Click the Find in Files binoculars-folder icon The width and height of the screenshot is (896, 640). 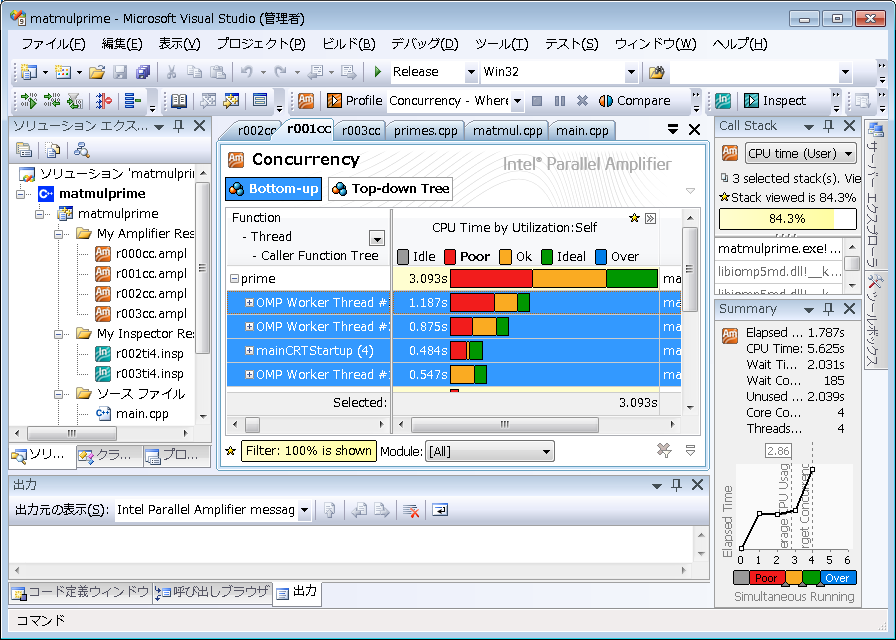[657, 72]
